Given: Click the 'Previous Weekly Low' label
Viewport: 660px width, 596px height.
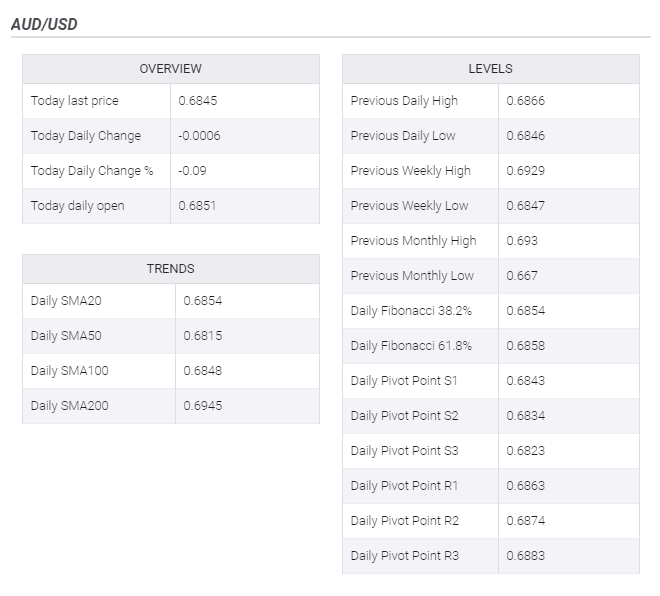Looking at the screenshot, I should 410,206.
